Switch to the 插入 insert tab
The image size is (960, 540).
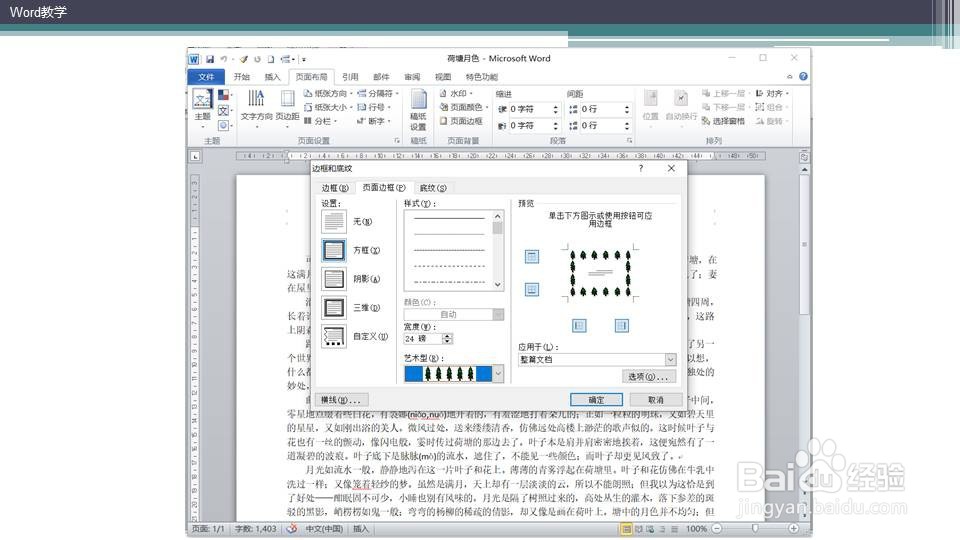[272, 77]
